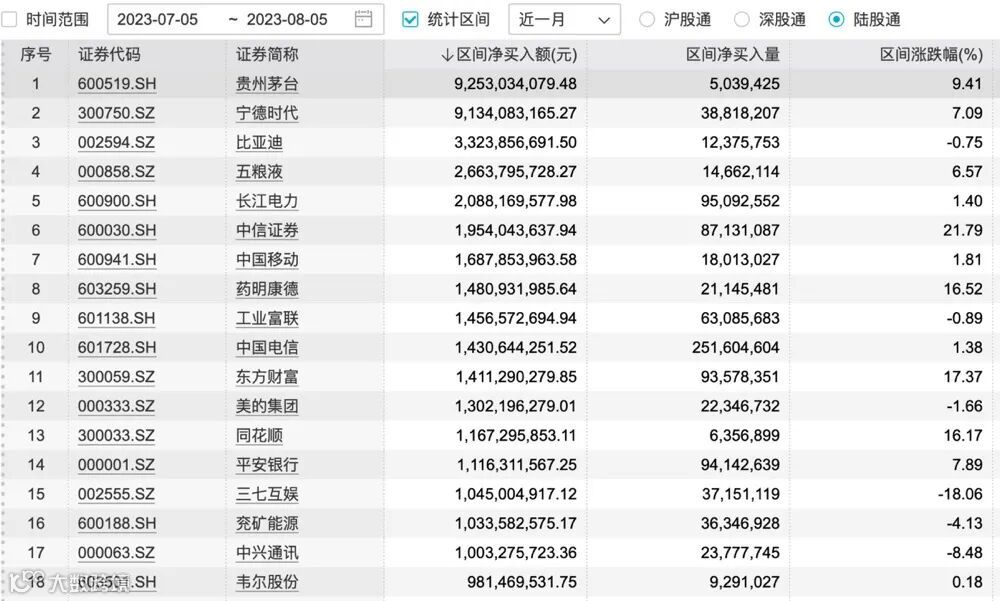Select net buy amount 9,253,034,079.48
1000x601 pixels.
[515, 84]
